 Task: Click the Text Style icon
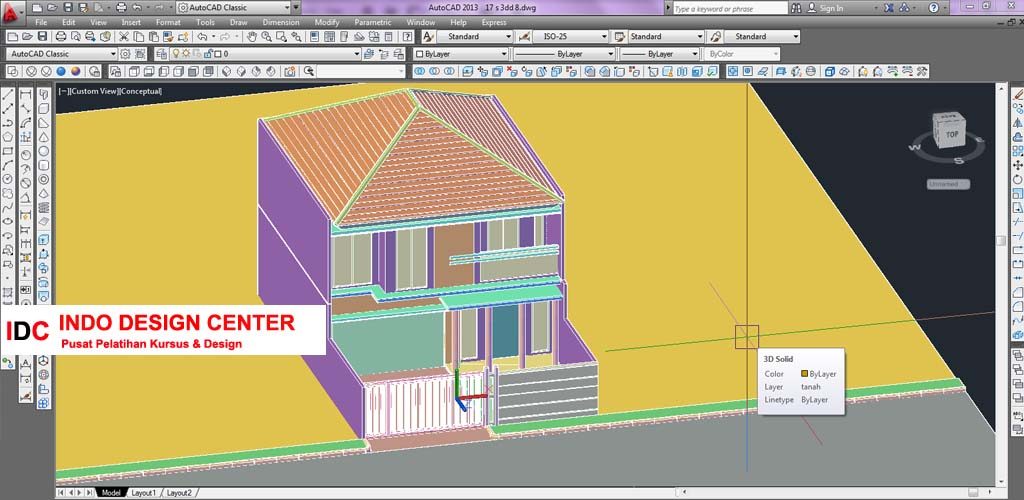pyautogui.click(x=428, y=37)
